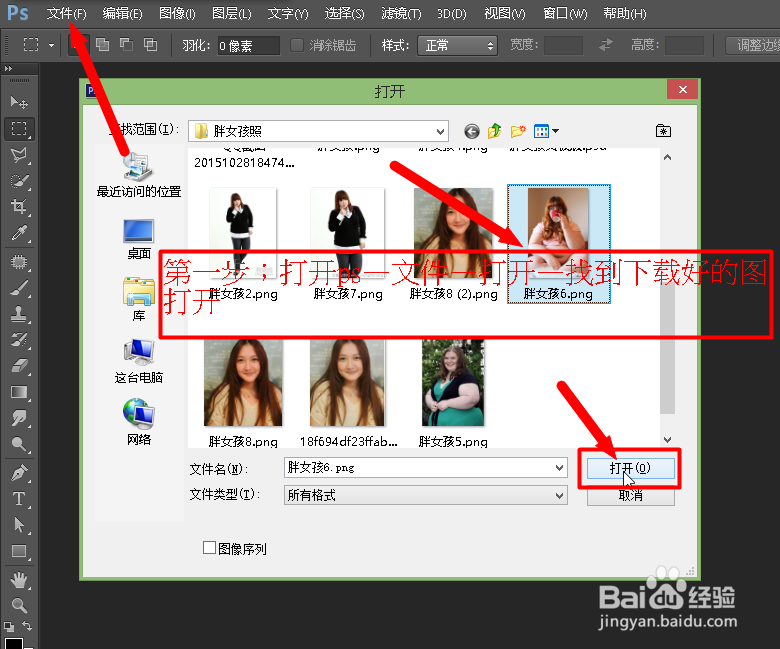This screenshot has width=780, height=649.
Task: Select the Gradient tool
Action: tap(19, 392)
